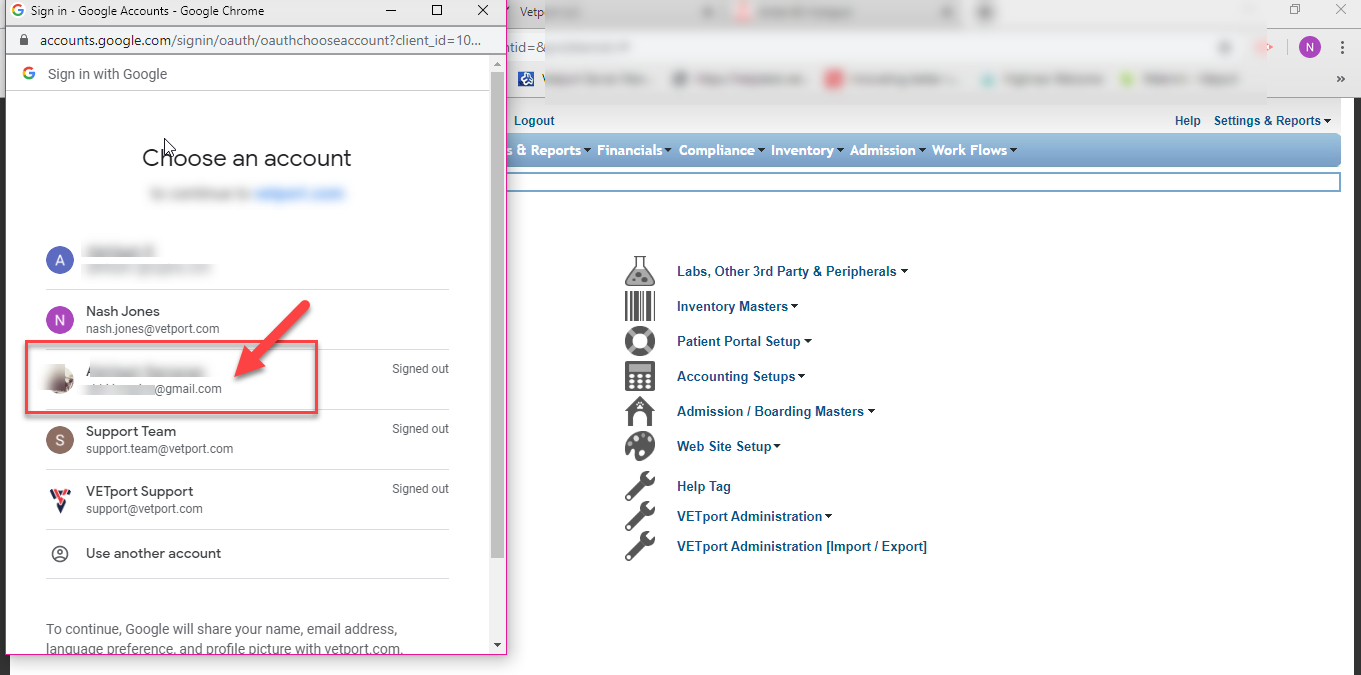Viewport: 1361px width, 675px height.
Task: Open the Settings & Reports dropdown at top right
Action: pos(1272,120)
